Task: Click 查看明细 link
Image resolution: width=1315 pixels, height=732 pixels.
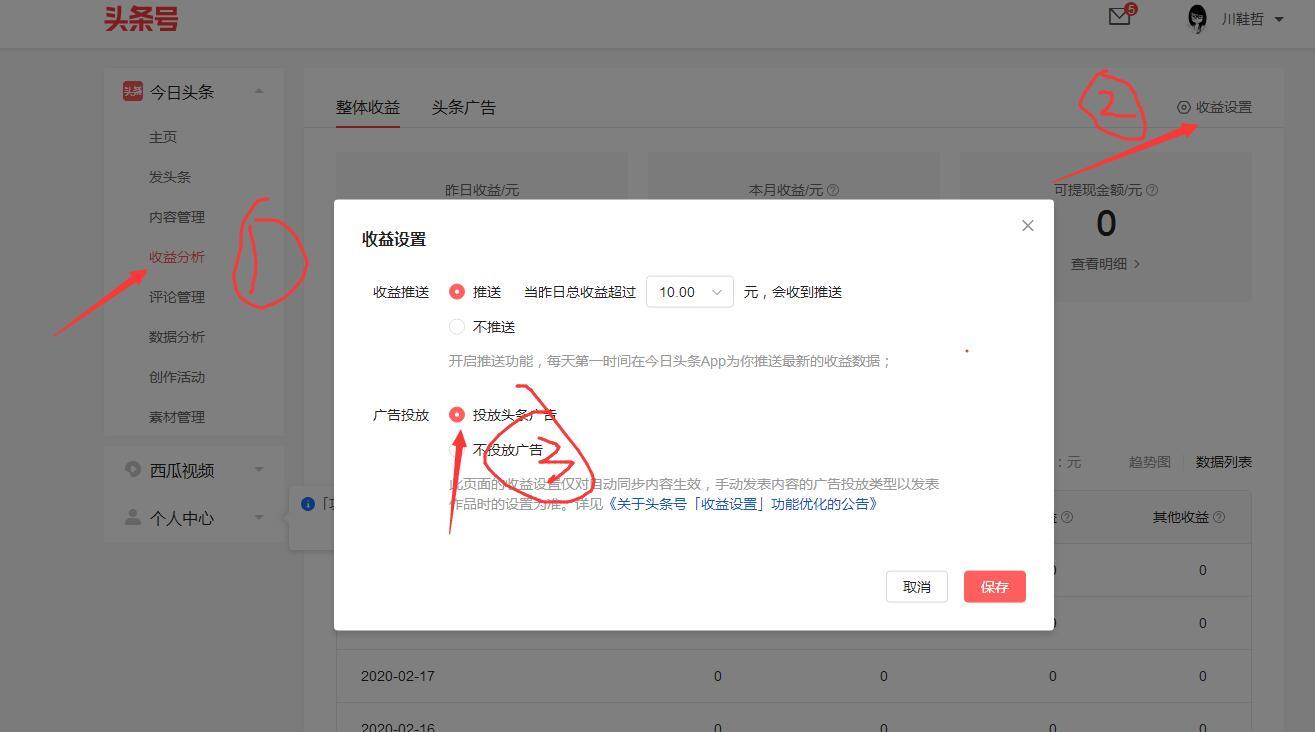Action: click(x=1106, y=264)
